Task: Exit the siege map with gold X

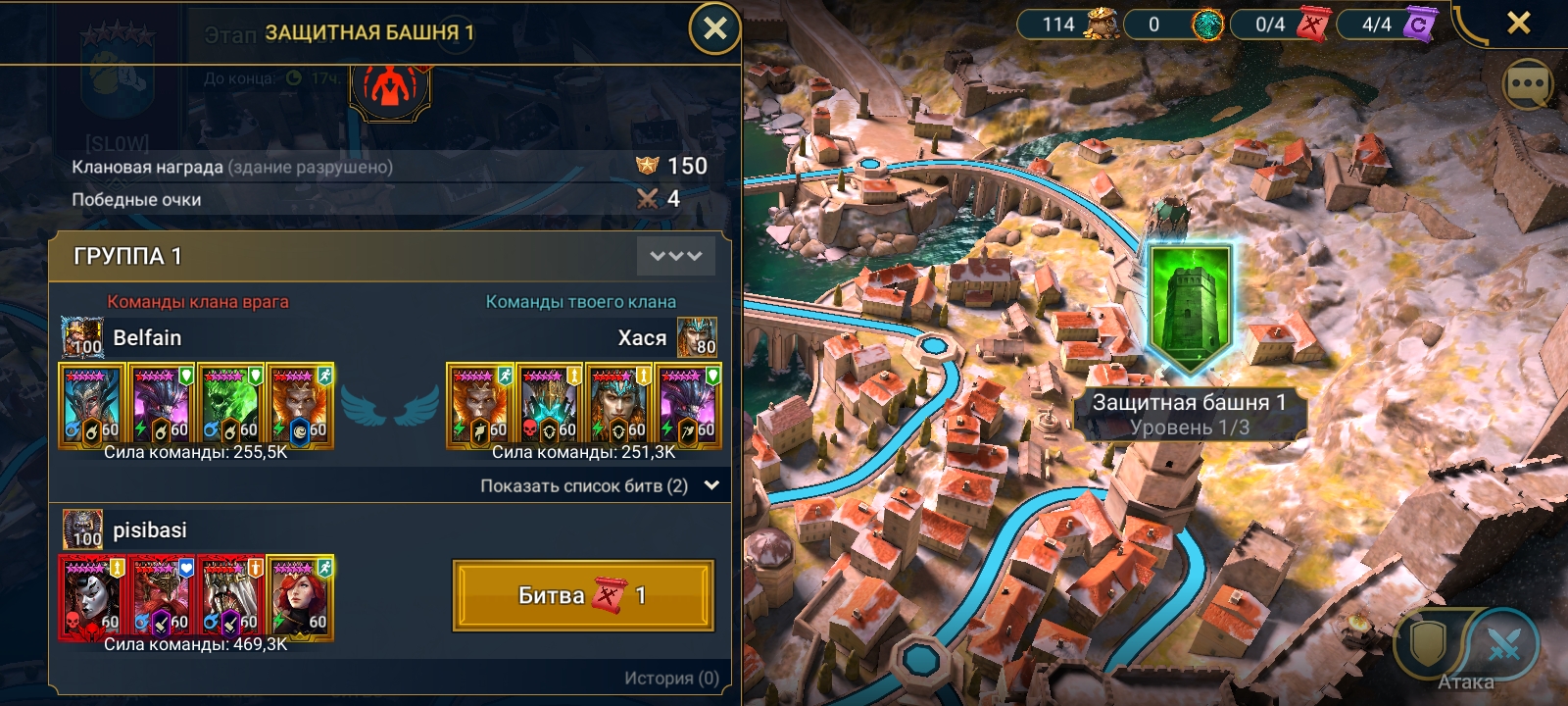Action: (x=1519, y=23)
